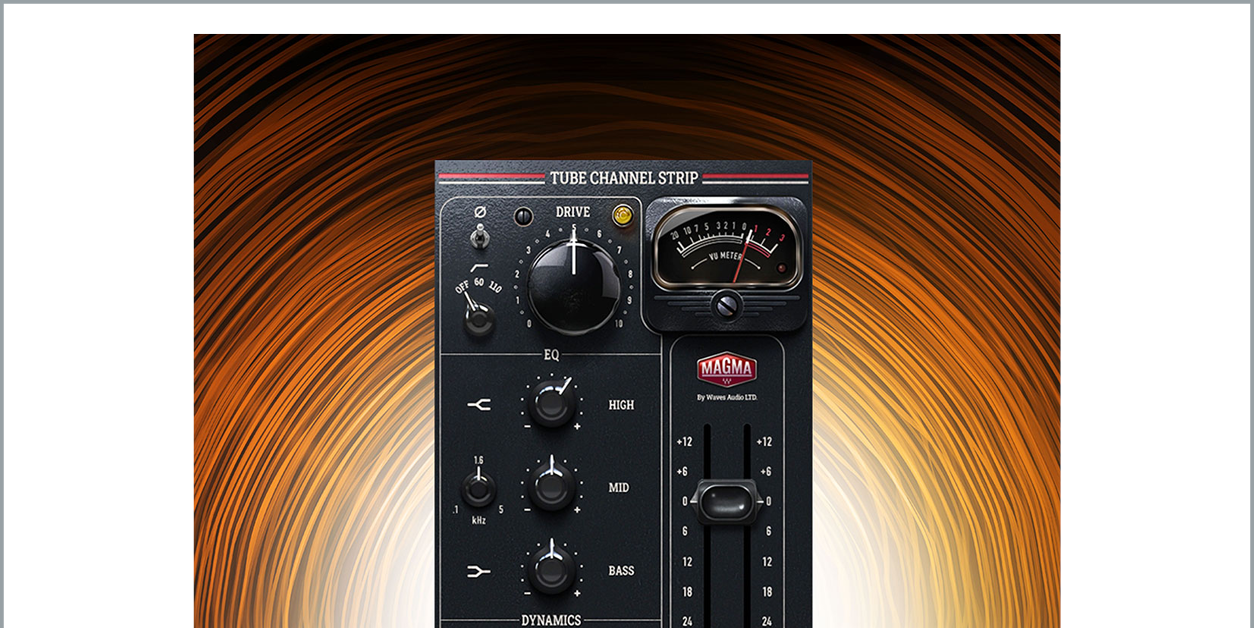The image size is (1254, 628).
Task: Flip the phase invert toggle switch
Action: (479, 236)
